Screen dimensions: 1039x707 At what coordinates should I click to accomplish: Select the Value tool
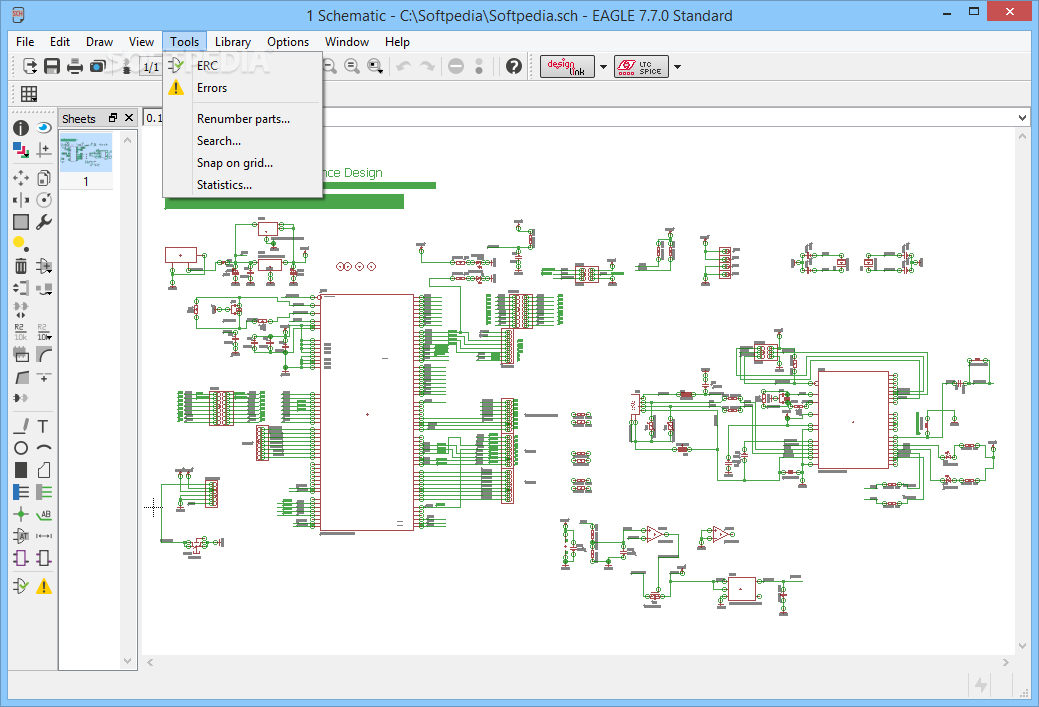[44, 332]
